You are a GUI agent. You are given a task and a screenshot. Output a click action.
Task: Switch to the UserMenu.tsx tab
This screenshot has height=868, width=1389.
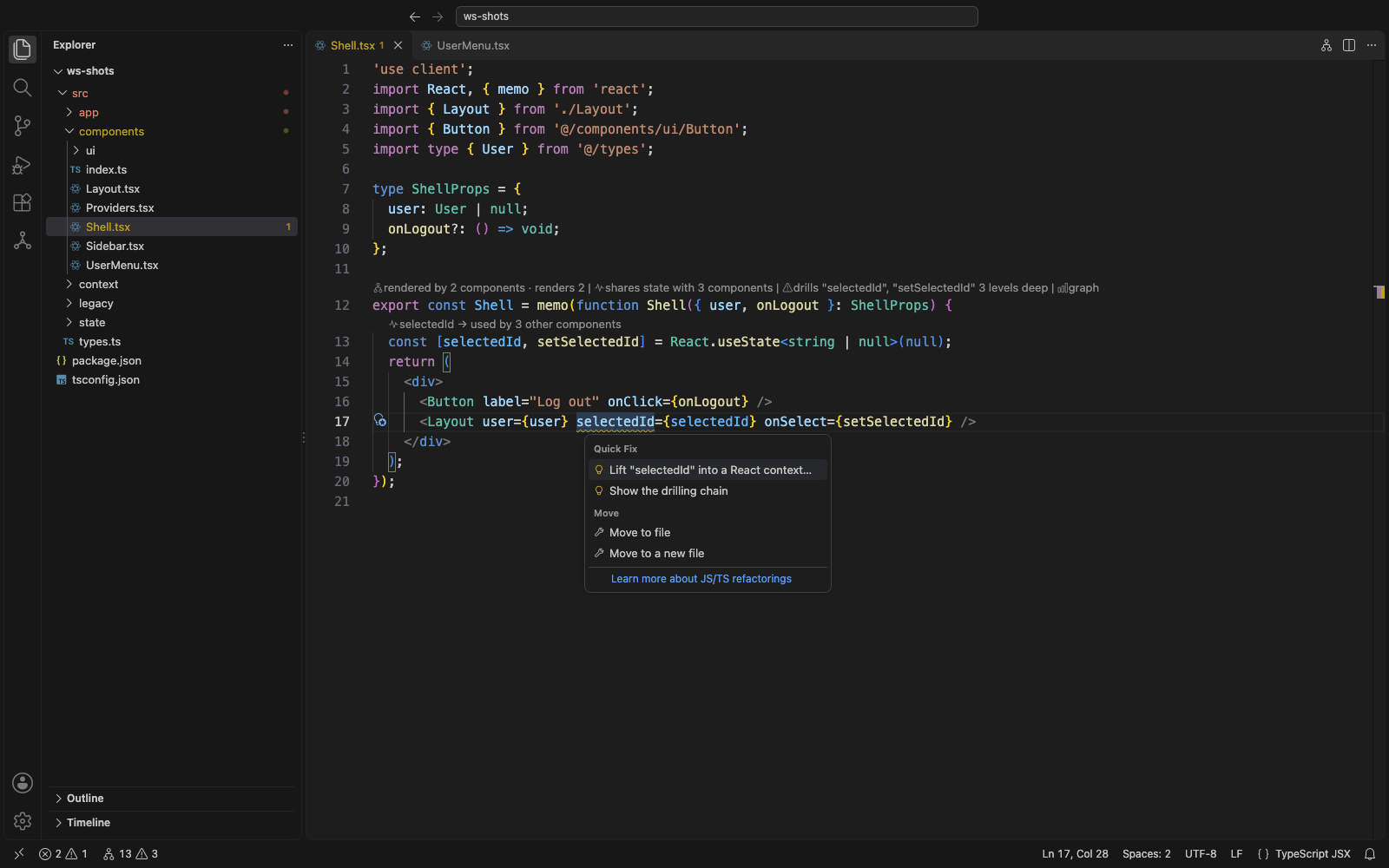coord(465,45)
